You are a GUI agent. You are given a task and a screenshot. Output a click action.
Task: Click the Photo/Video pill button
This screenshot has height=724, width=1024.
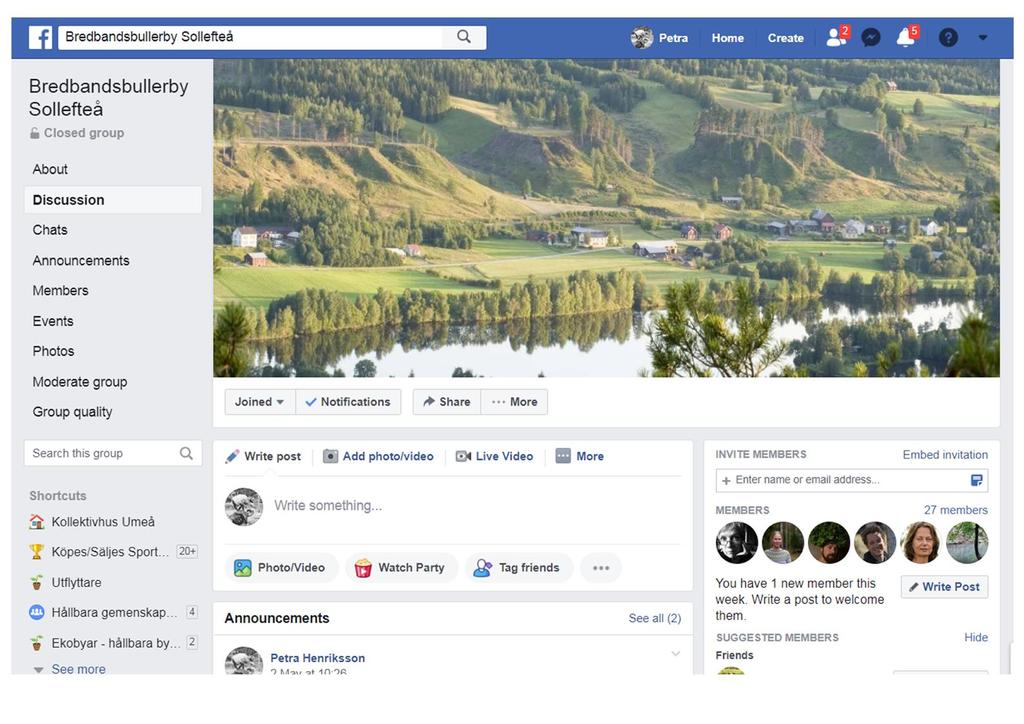281,567
